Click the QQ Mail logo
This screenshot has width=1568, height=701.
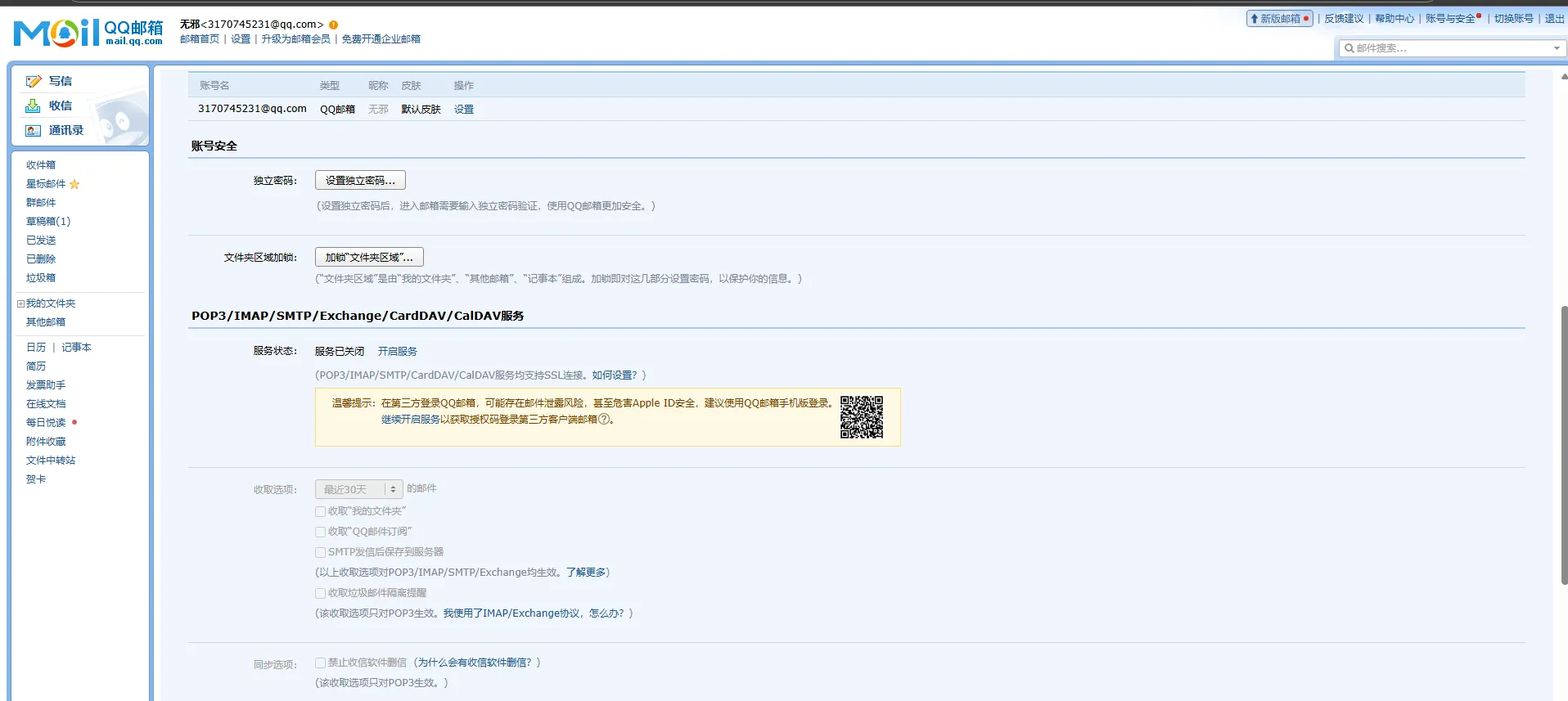point(88,33)
